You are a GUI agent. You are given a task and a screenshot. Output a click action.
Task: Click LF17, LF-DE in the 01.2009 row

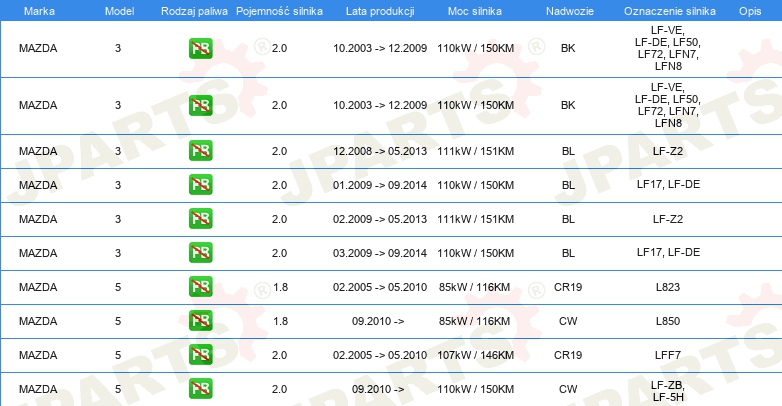pyautogui.click(x=668, y=185)
